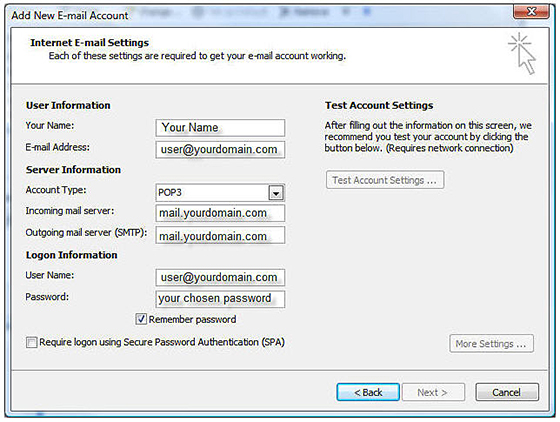
Task: Click the Internet E-mail Settings heading
Action: (x=89, y=42)
